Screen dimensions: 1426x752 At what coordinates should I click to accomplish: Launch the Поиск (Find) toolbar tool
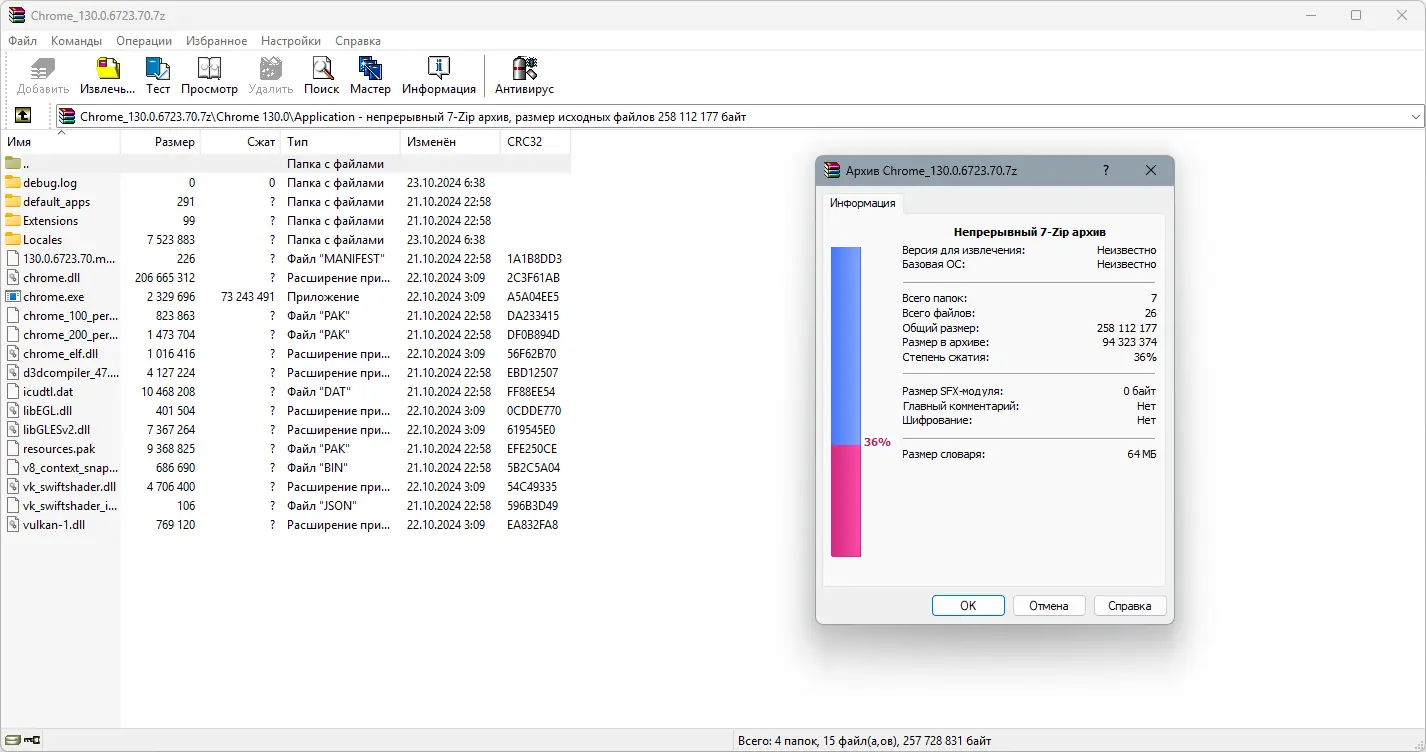point(321,68)
